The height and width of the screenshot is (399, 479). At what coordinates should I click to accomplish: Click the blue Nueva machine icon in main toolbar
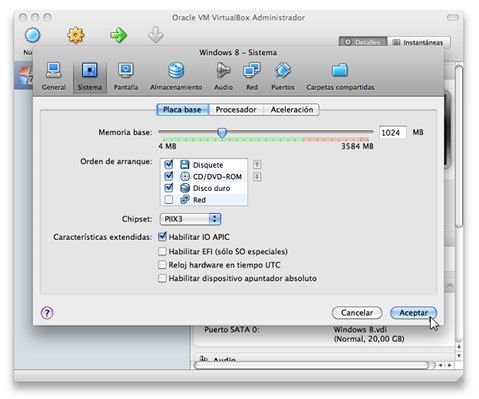(32, 35)
